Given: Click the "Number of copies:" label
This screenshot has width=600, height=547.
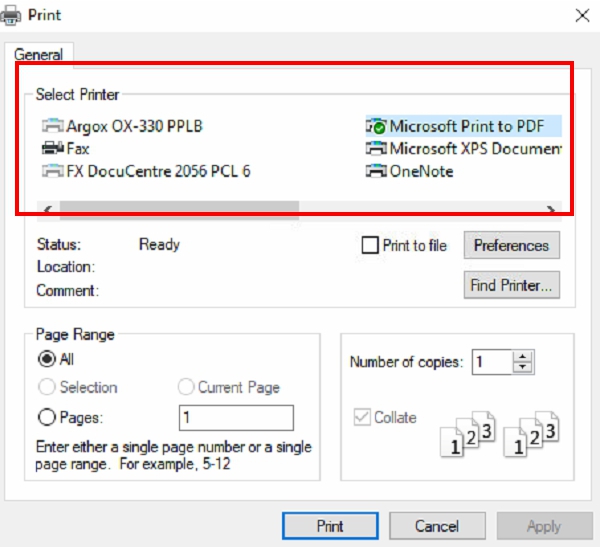Looking at the screenshot, I should (406, 362).
